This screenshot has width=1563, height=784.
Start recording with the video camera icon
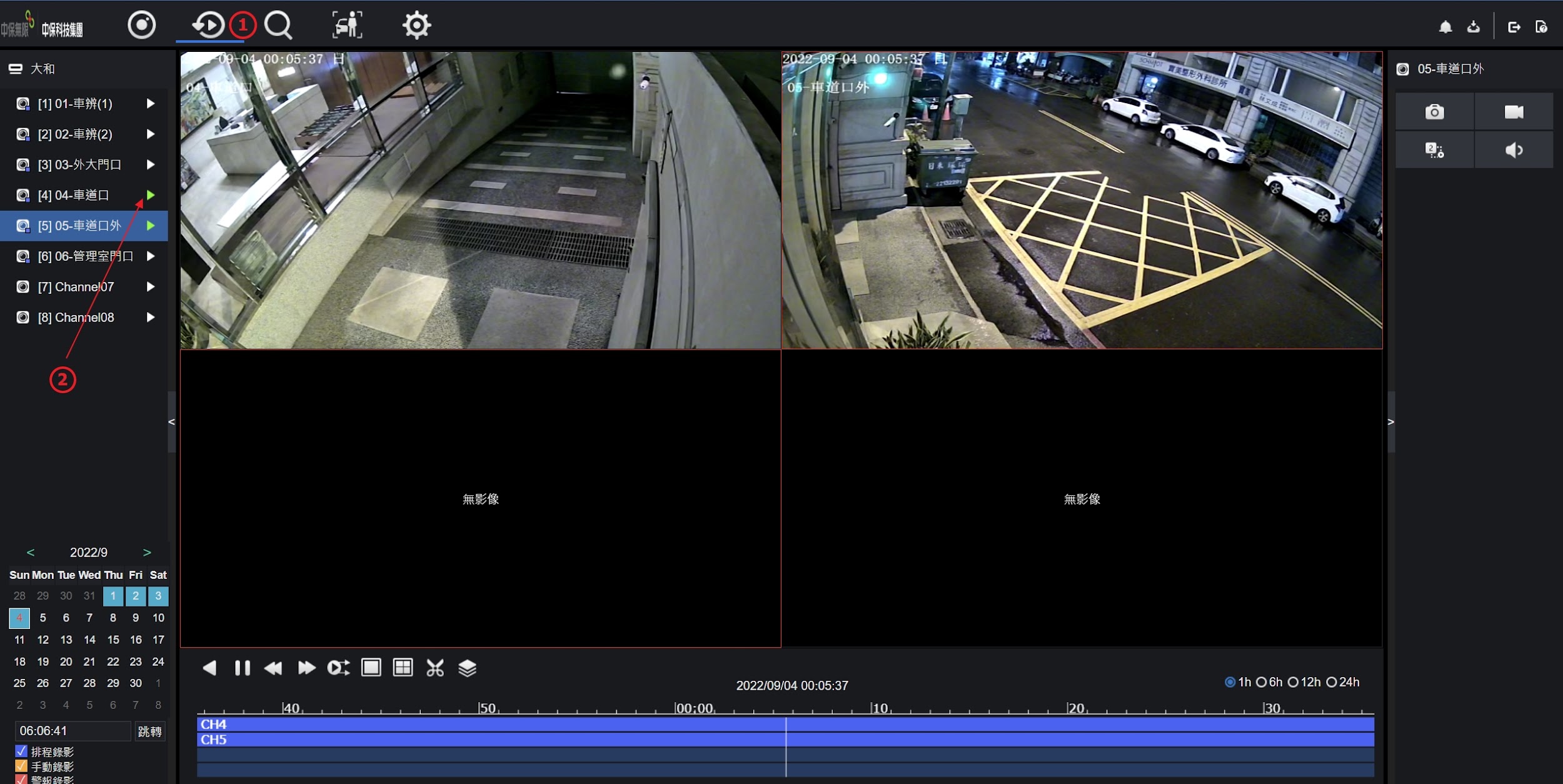point(1514,112)
